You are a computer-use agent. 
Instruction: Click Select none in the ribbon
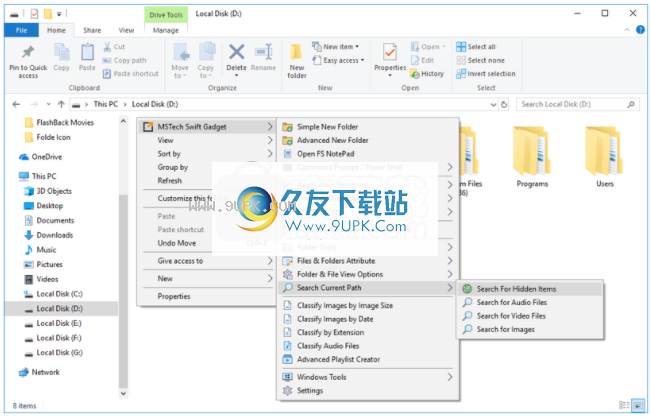click(x=480, y=60)
